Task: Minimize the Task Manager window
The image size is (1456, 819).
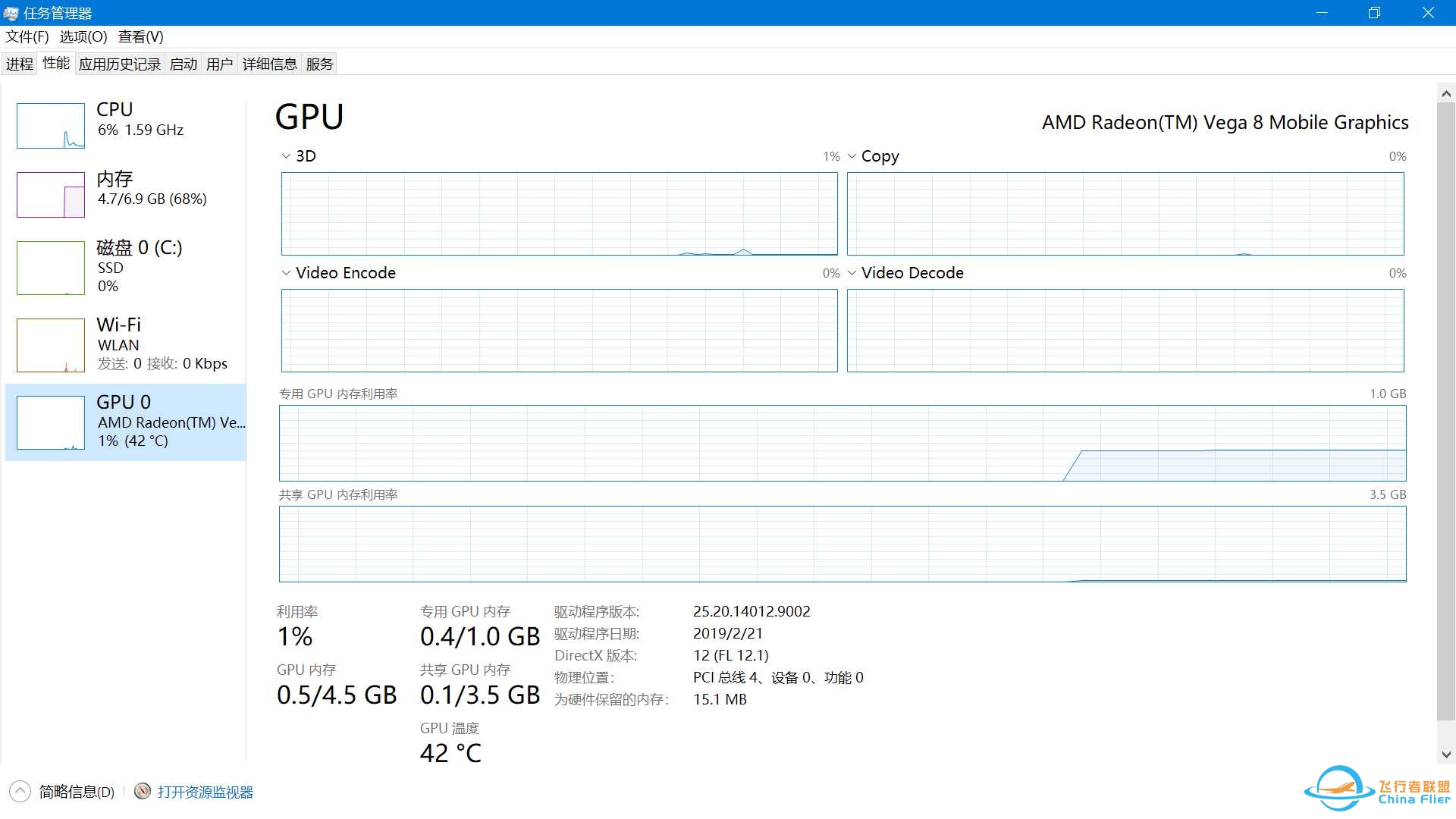Action: click(1322, 13)
